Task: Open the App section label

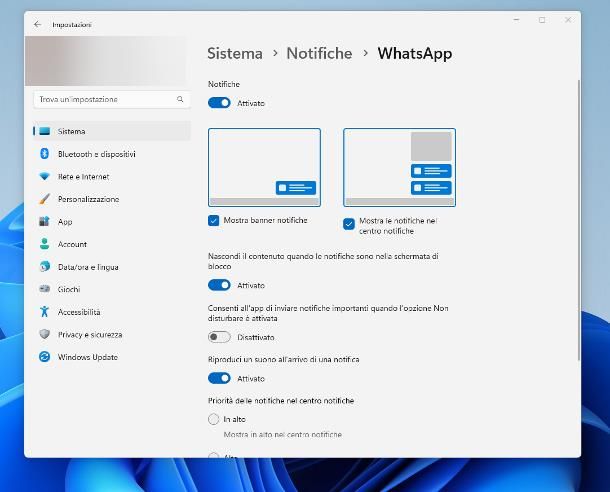Action: [65, 222]
